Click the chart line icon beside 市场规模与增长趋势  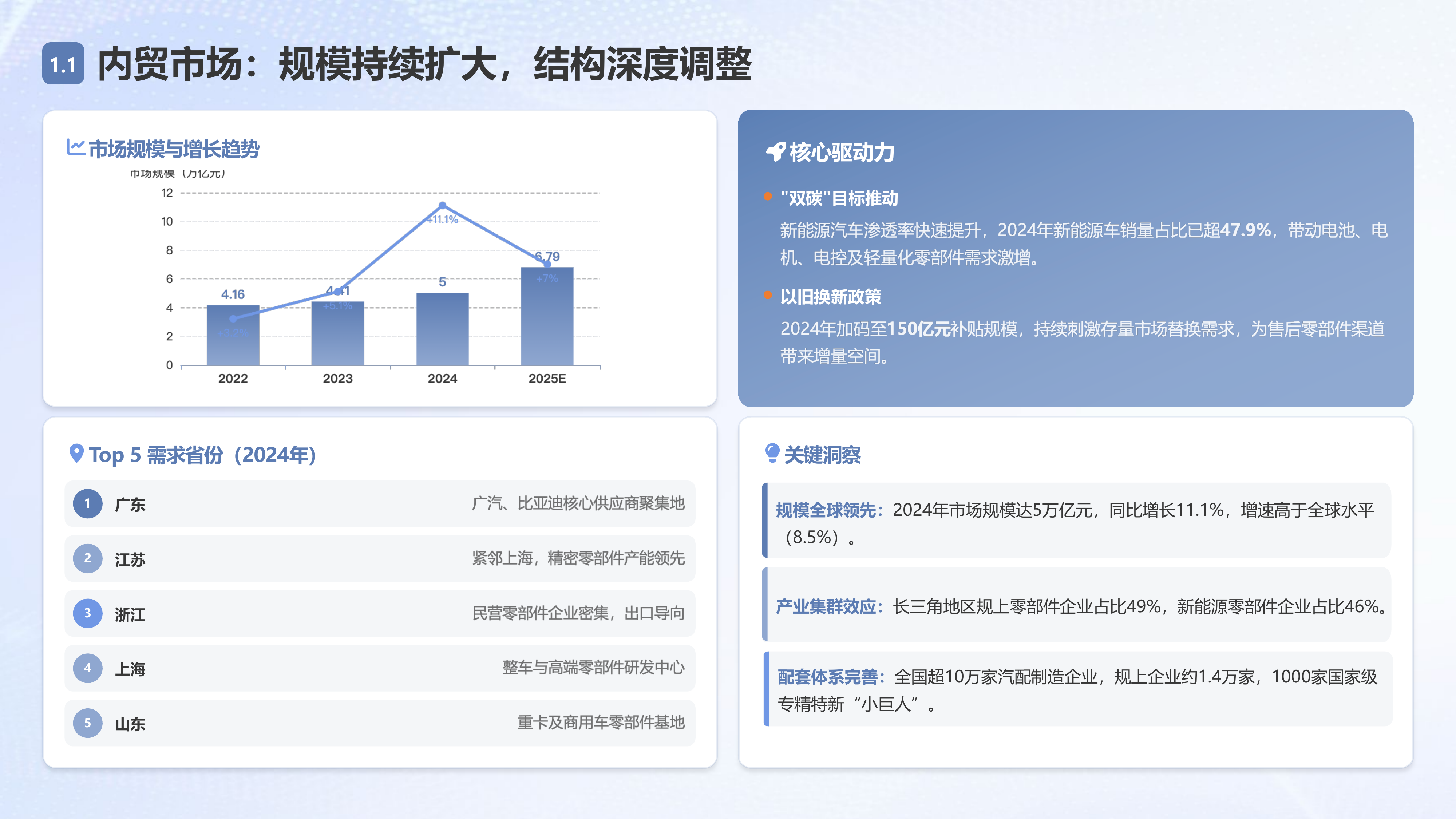pos(76,147)
